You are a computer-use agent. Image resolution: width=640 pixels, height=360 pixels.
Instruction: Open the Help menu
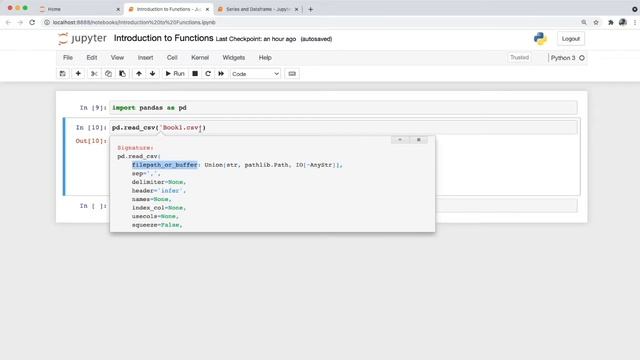tap(265, 58)
